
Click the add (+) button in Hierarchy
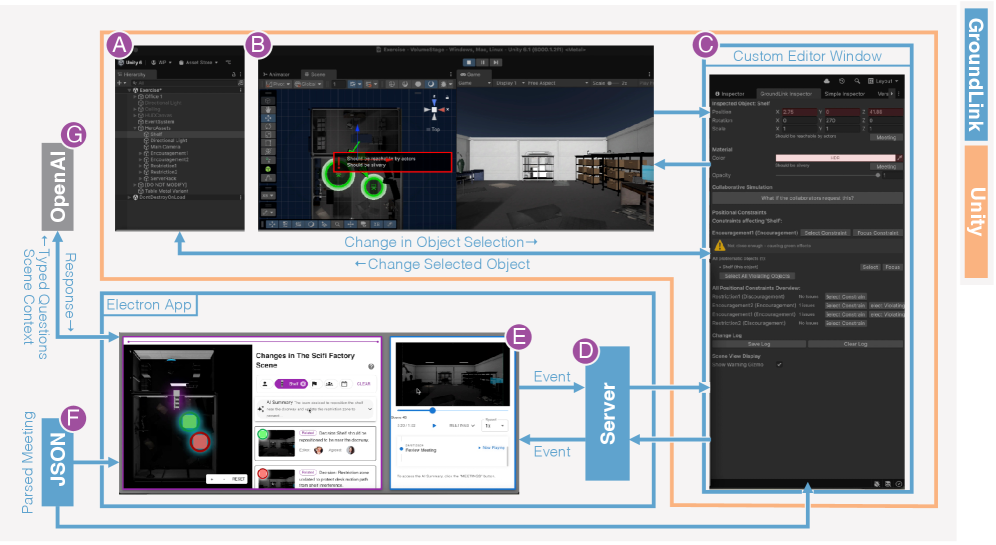(121, 83)
